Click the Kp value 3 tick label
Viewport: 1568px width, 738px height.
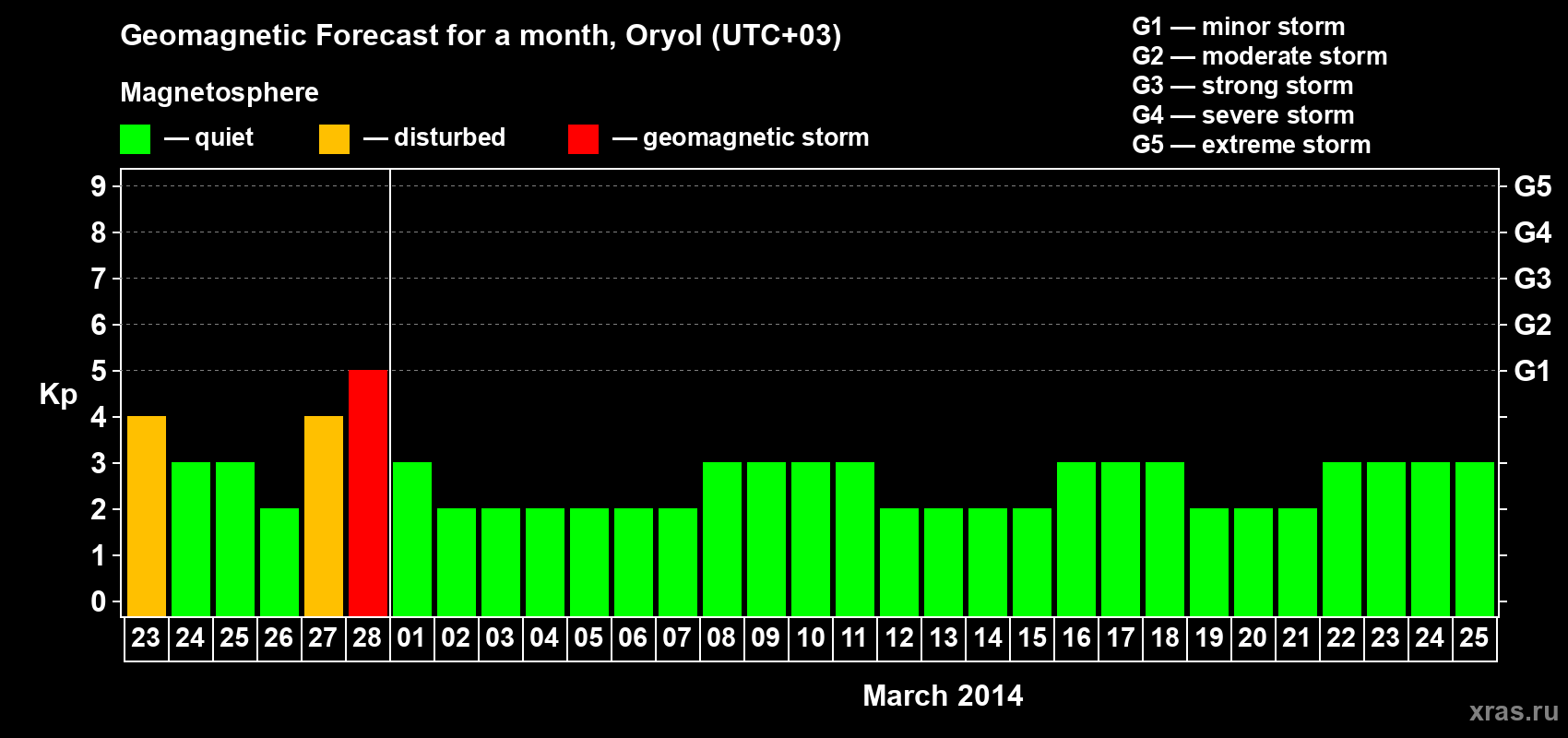click(x=99, y=463)
